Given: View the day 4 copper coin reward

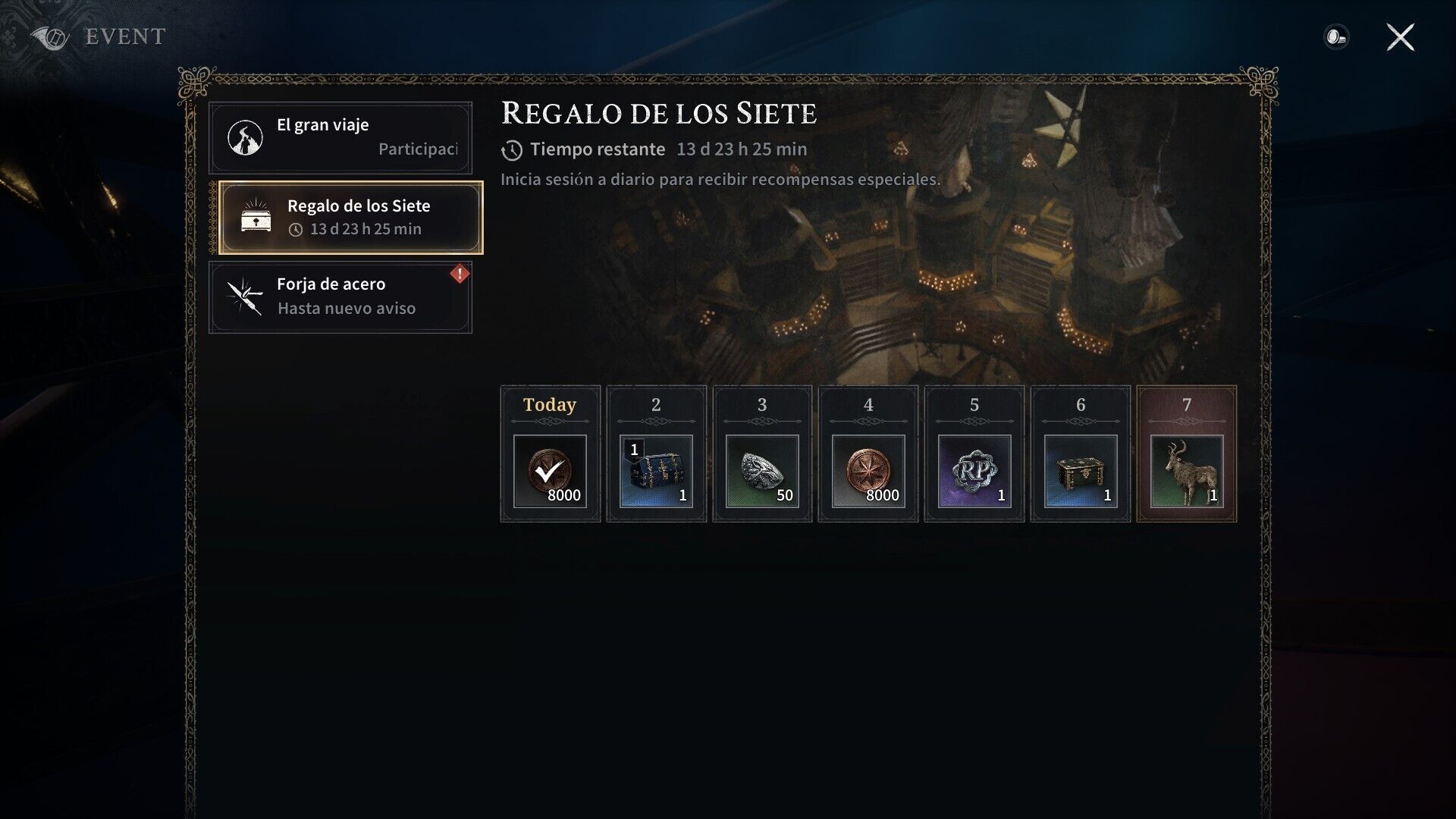Looking at the screenshot, I should point(868,471).
